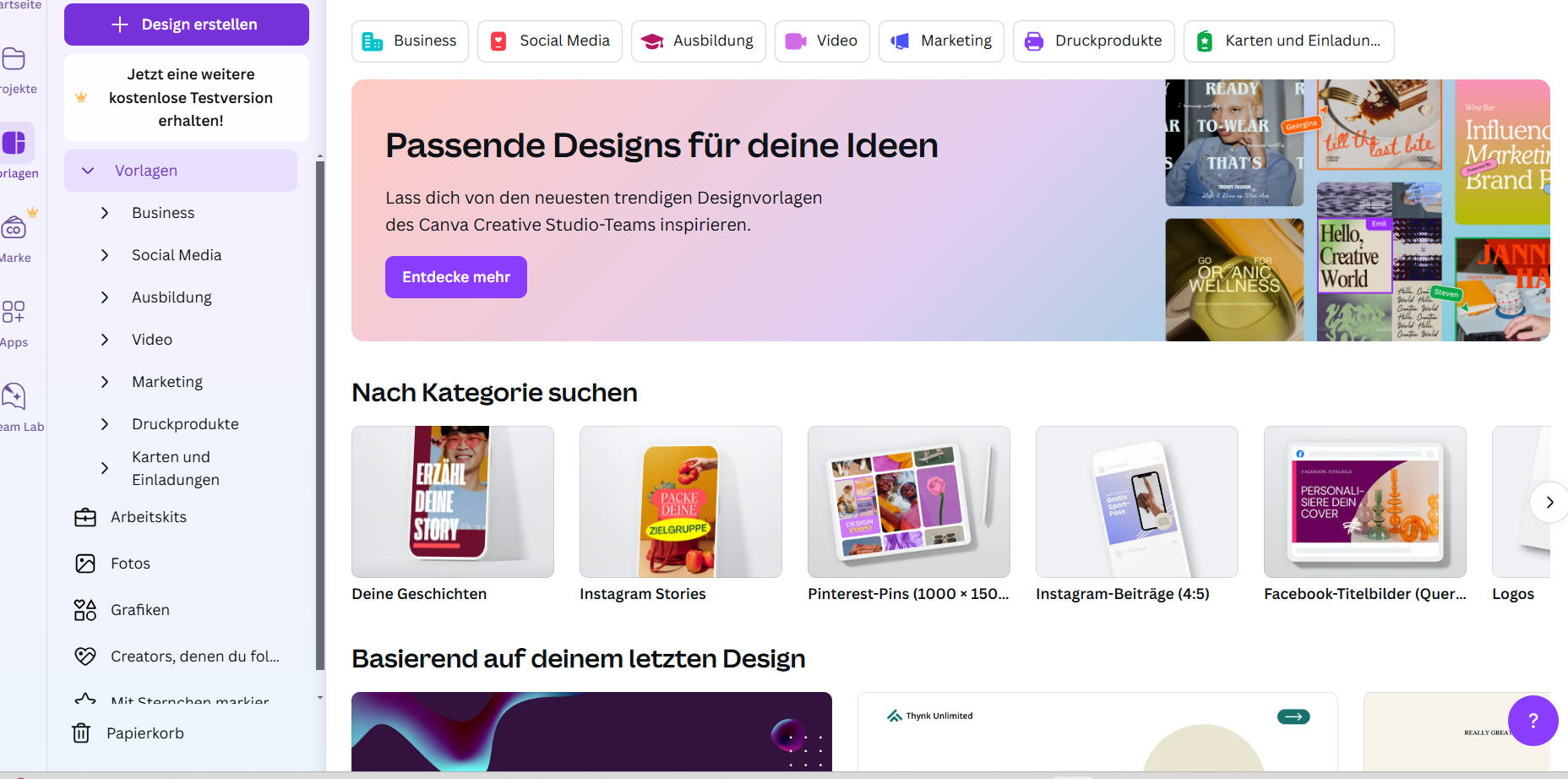Click the Papierkorb trash icon
This screenshot has width=1568, height=779.
point(81,733)
